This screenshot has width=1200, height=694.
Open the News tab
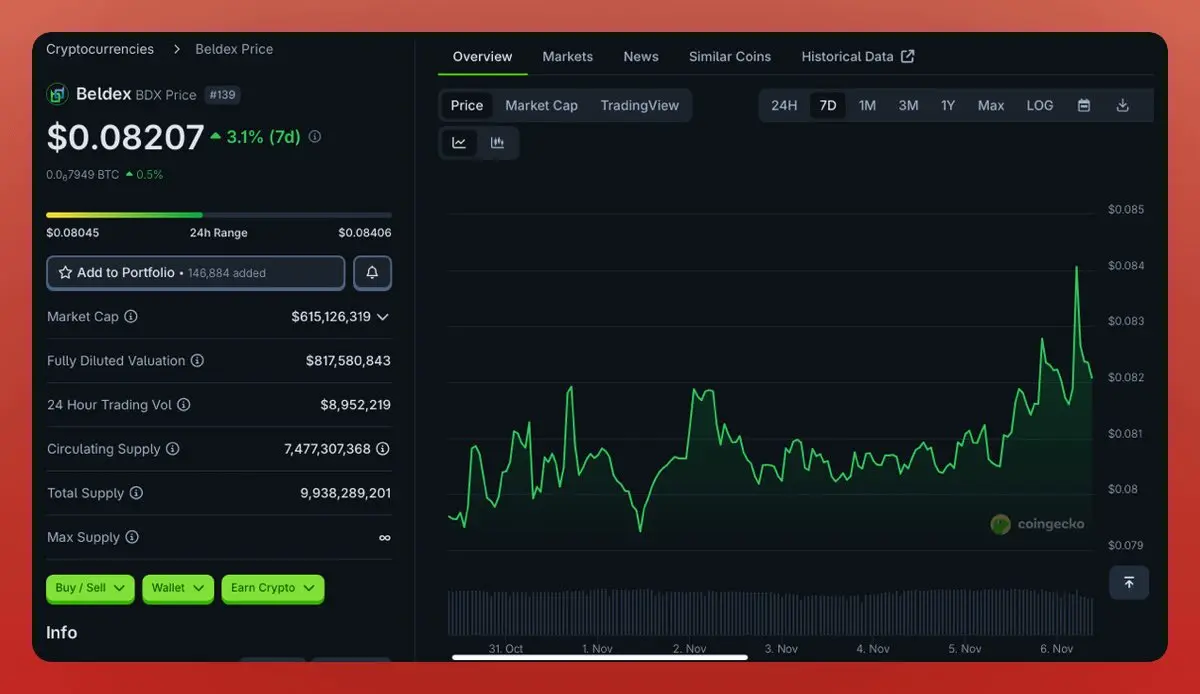641,56
